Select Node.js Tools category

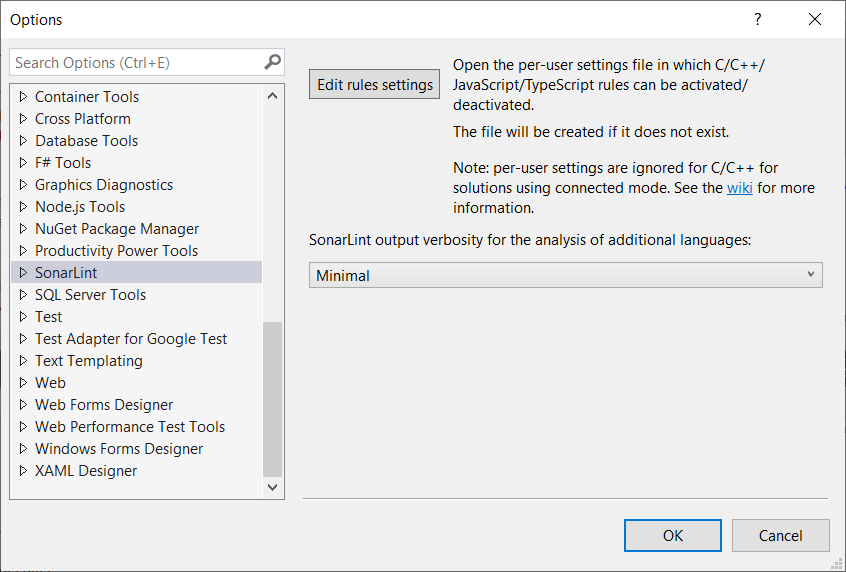pos(80,207)
